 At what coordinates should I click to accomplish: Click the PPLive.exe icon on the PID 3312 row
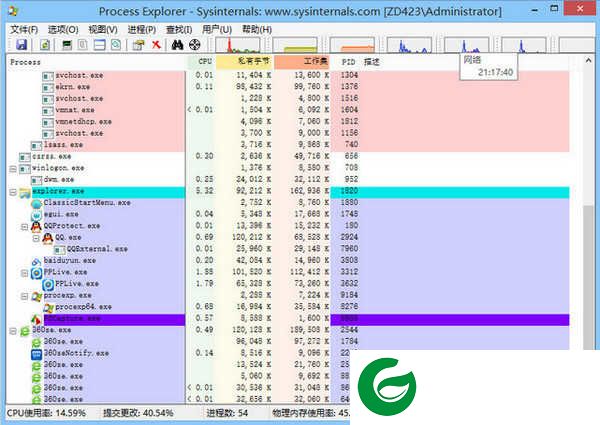pos(36,273)
